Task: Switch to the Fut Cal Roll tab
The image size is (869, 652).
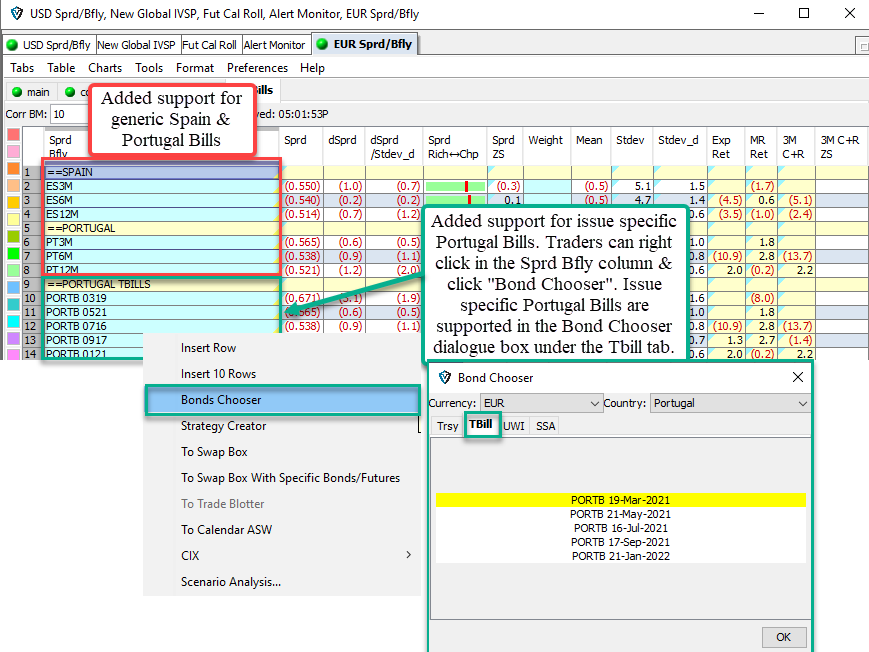Action: click(x=209, y=45)
